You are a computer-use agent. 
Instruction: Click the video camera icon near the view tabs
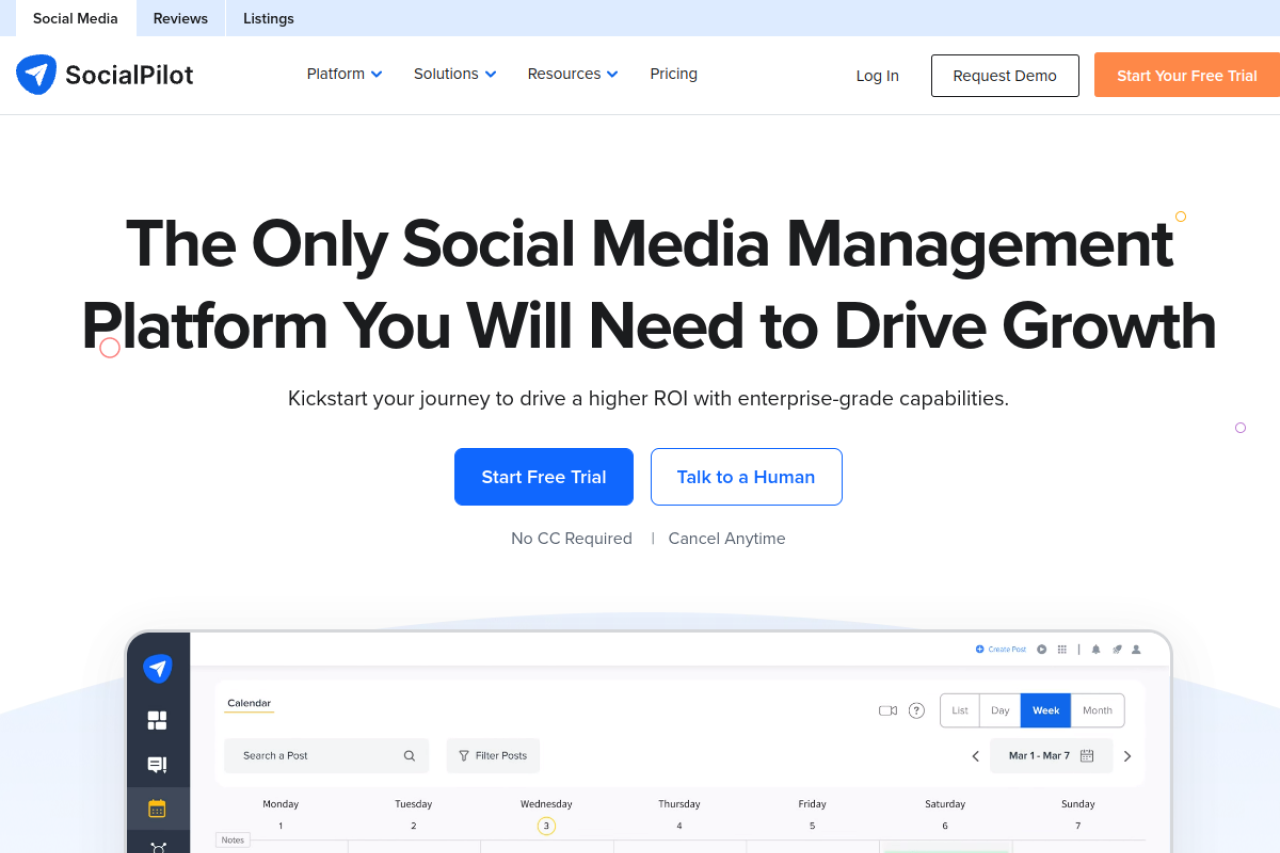pyautogui.click(x=888, y=711)
